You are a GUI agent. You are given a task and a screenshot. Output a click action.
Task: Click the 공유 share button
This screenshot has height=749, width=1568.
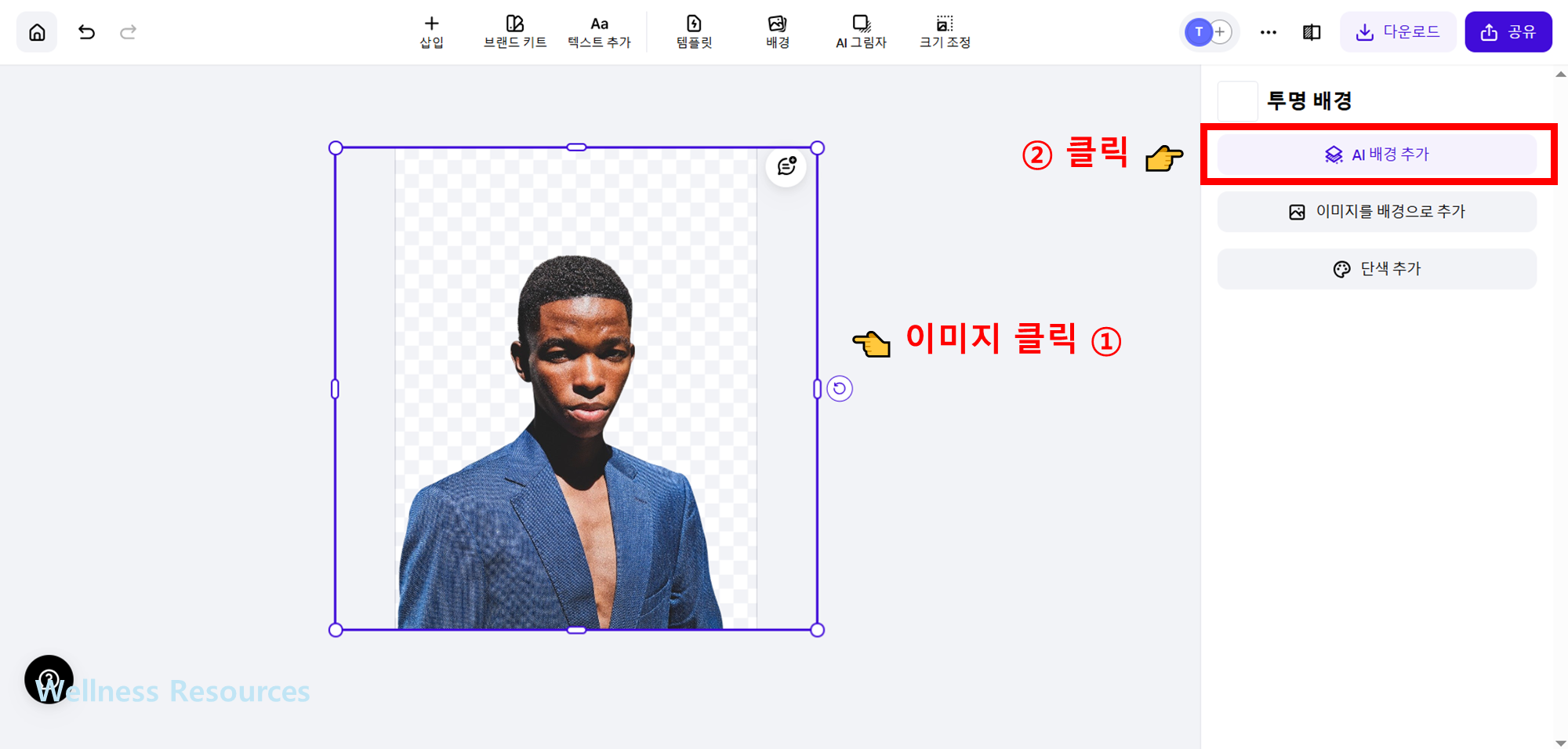tap(1508, 32)
